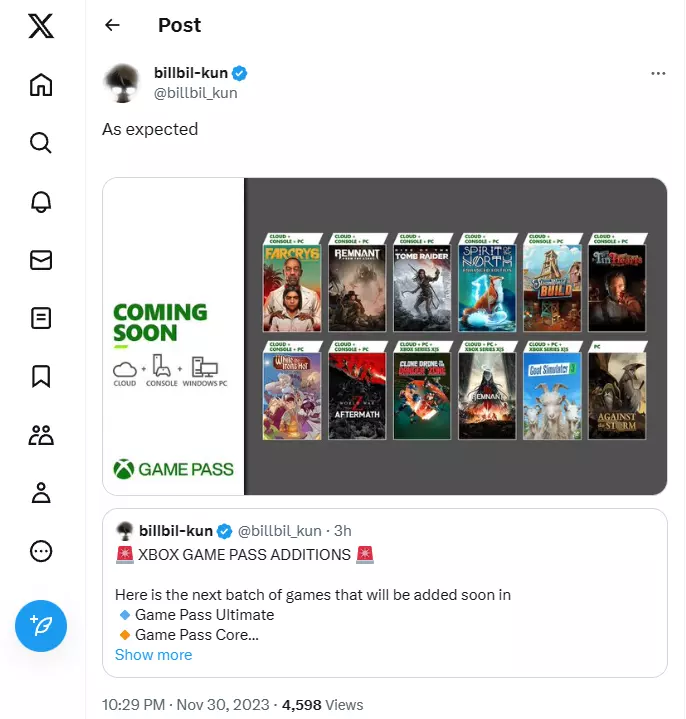
Task: Open Notifications bell icon
Action: click(x=41, y=202)
